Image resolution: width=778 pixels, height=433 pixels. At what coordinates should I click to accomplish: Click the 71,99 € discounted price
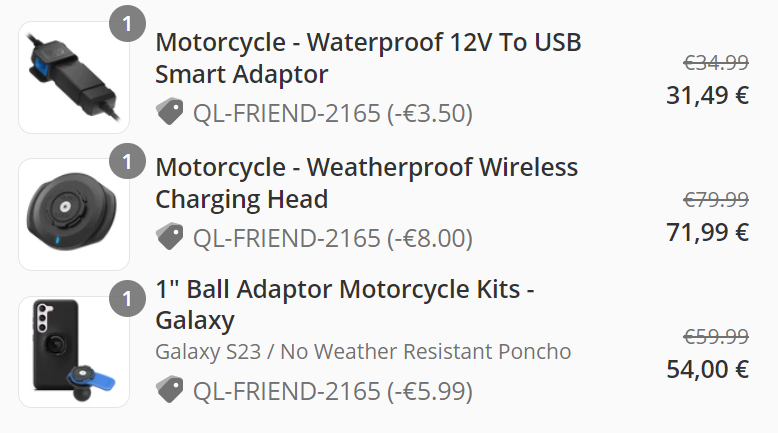[x=707, y=233]
